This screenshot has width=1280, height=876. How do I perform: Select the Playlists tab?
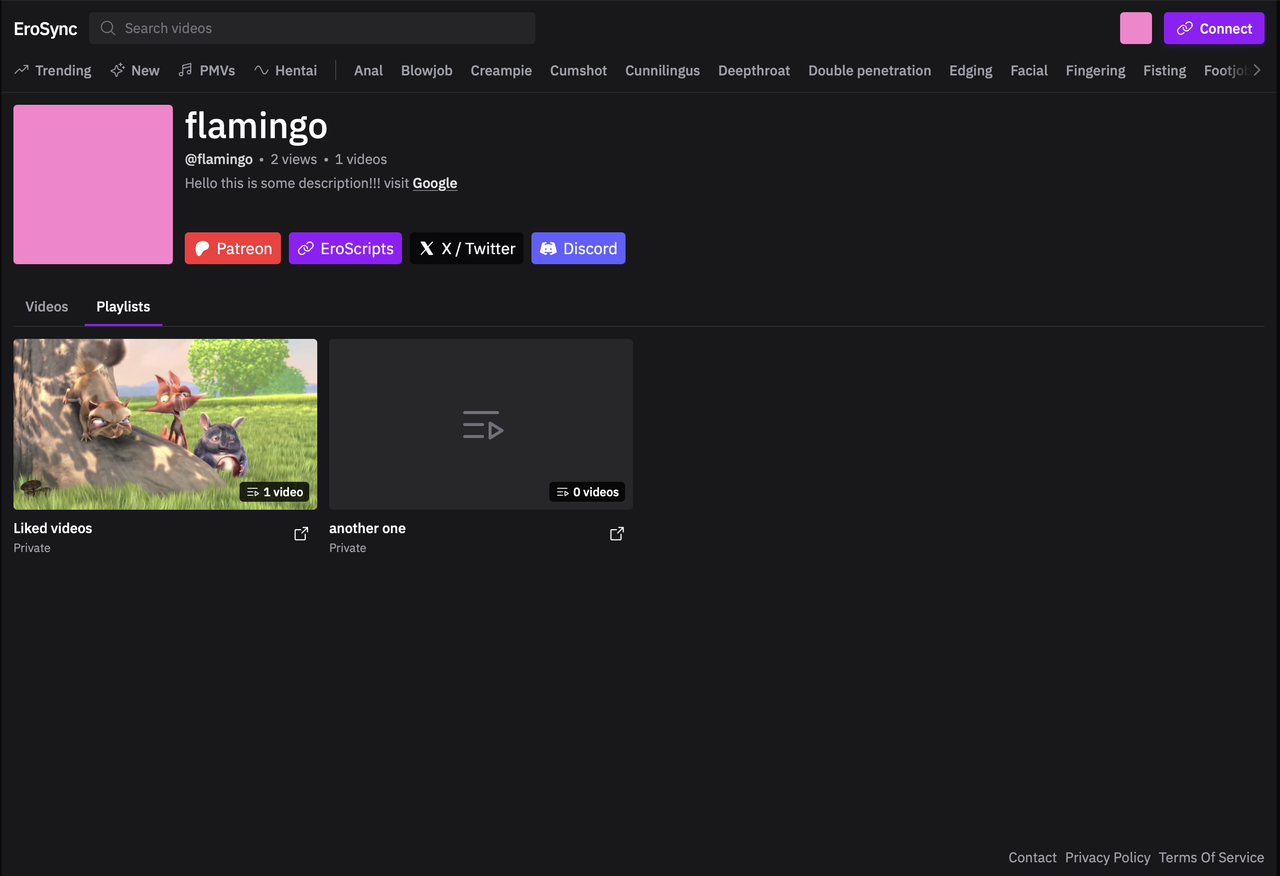pyautogui.click(x=123, y=306)
